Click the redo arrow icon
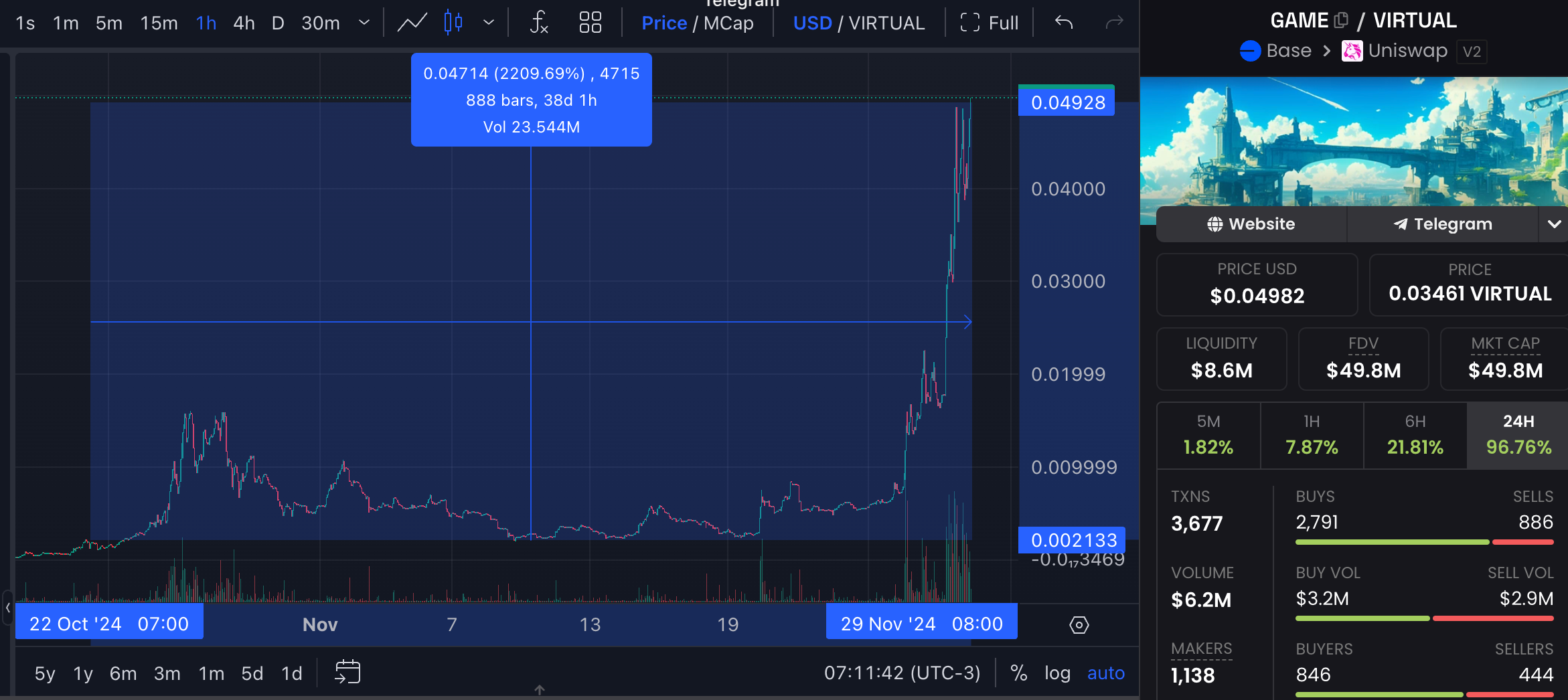The width and height of the screenshot is (1568, 700). (1114, 23)
